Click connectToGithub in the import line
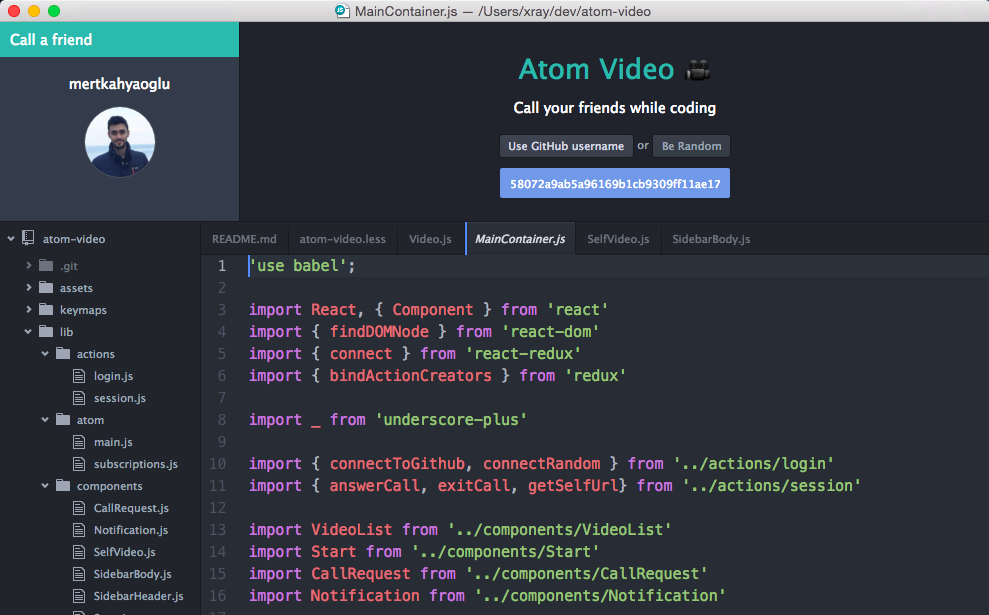Image resolution: width=989 pixels, height=615 pixels. [x=397, y=464]
